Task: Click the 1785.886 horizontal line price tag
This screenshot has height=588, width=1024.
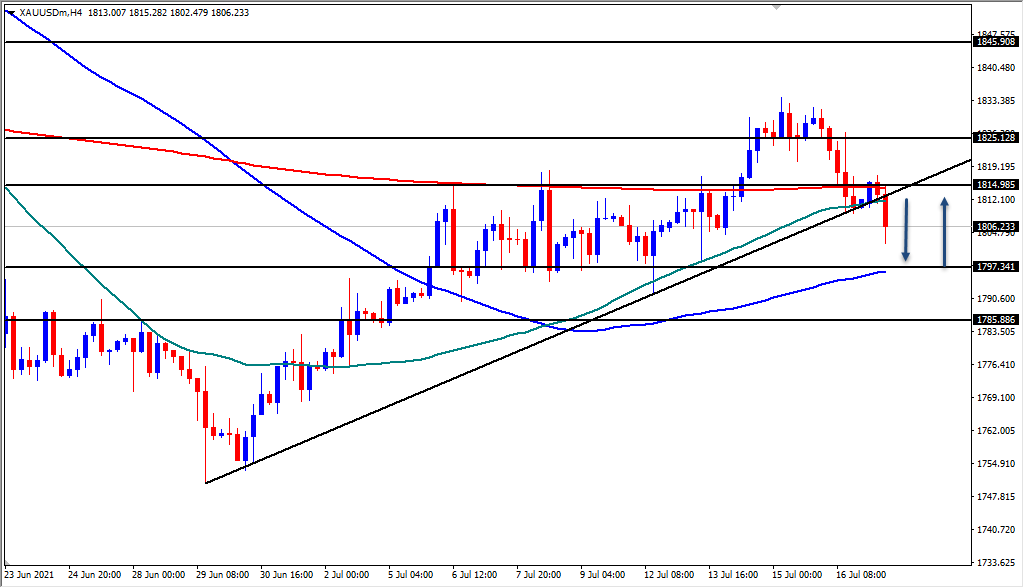Action: click(x=996, y=319)
